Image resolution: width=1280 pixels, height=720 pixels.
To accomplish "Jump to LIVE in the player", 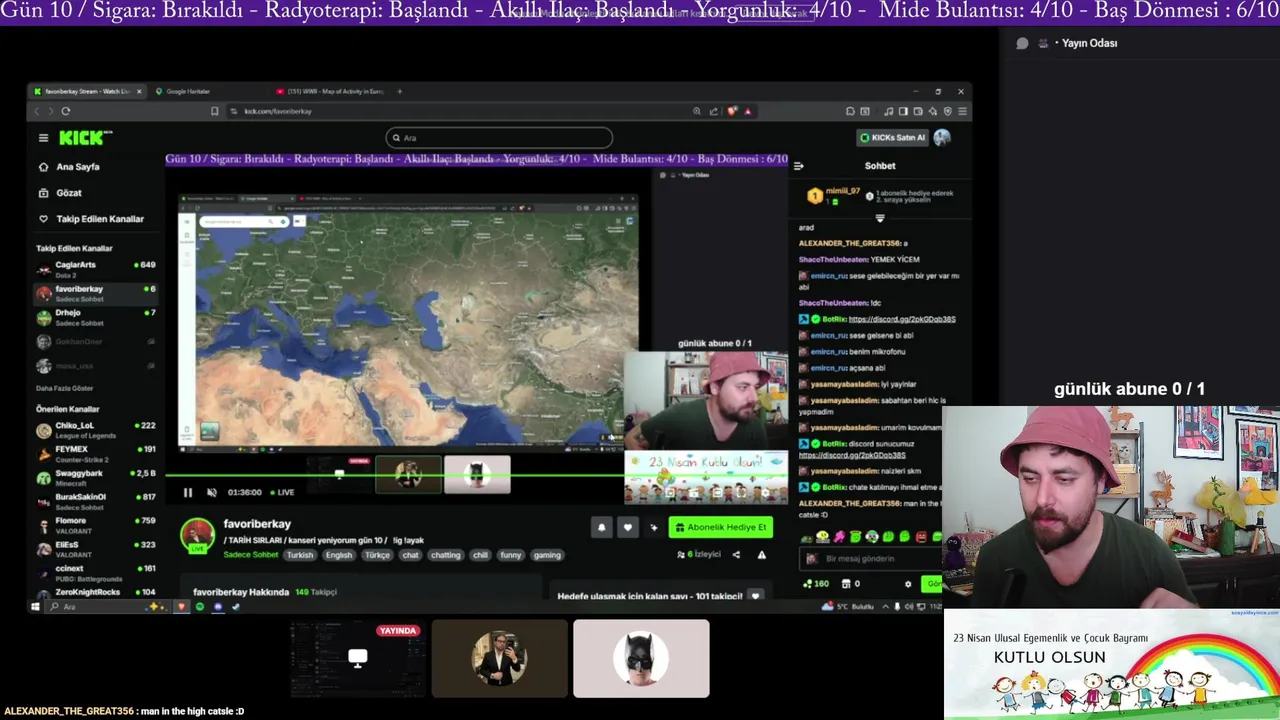I will point(282,492).
